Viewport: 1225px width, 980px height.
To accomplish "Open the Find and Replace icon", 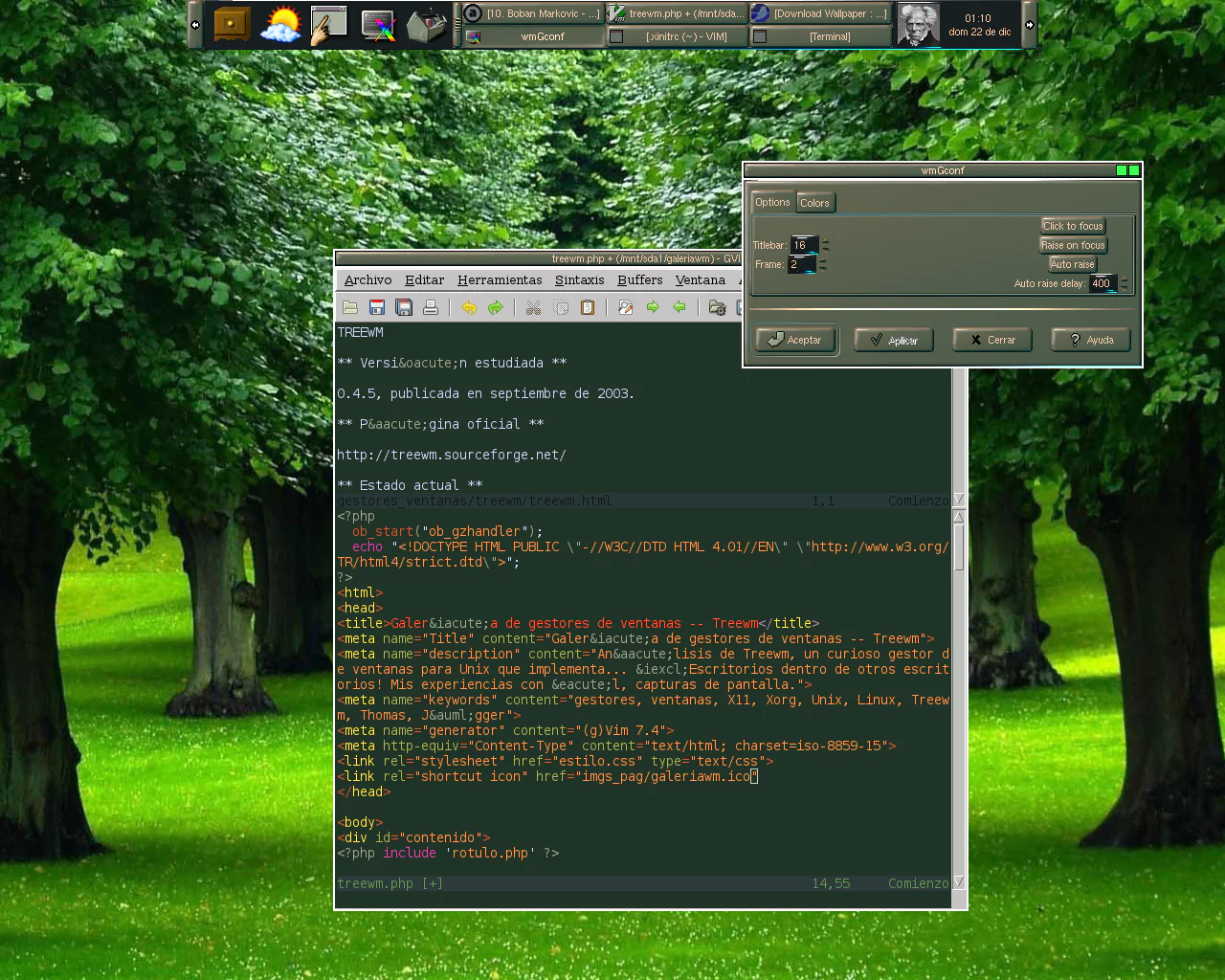I will pos(626,307).
